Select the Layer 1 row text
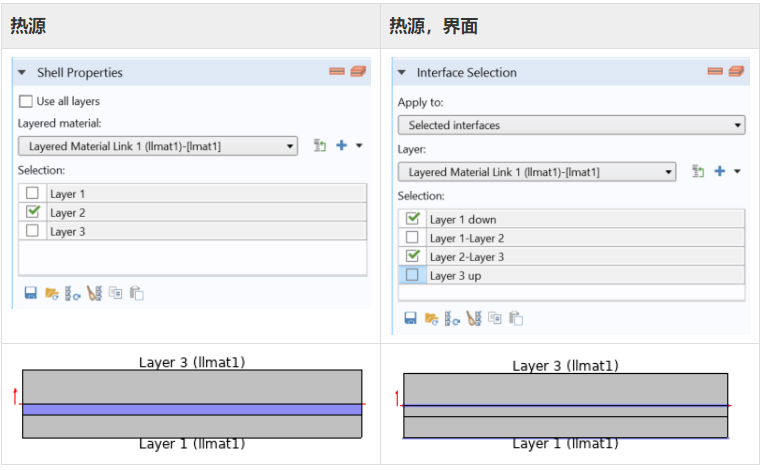Viewport: 765px width, 470px height. tap(67, 194)
